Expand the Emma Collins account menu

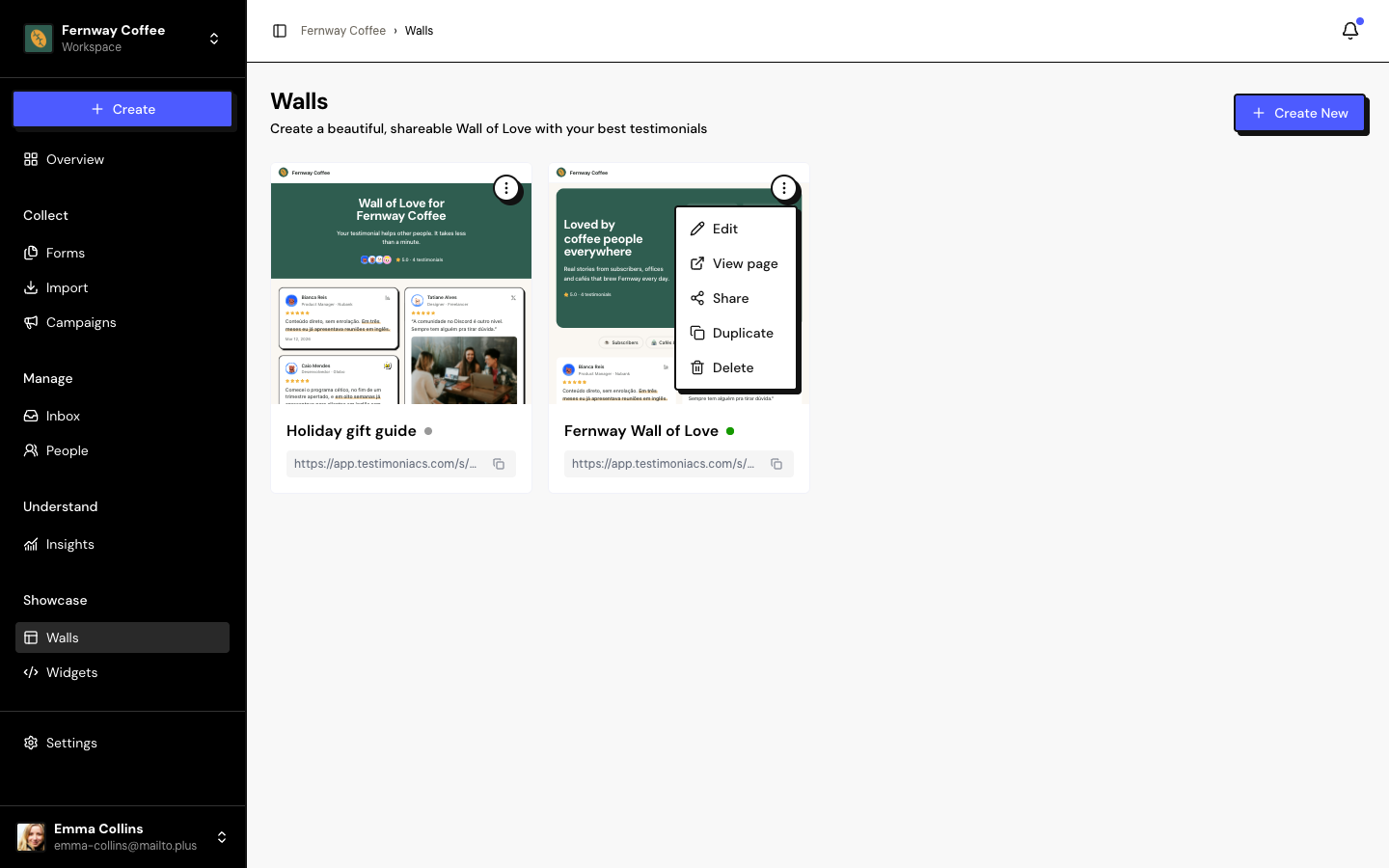point(222,837)
